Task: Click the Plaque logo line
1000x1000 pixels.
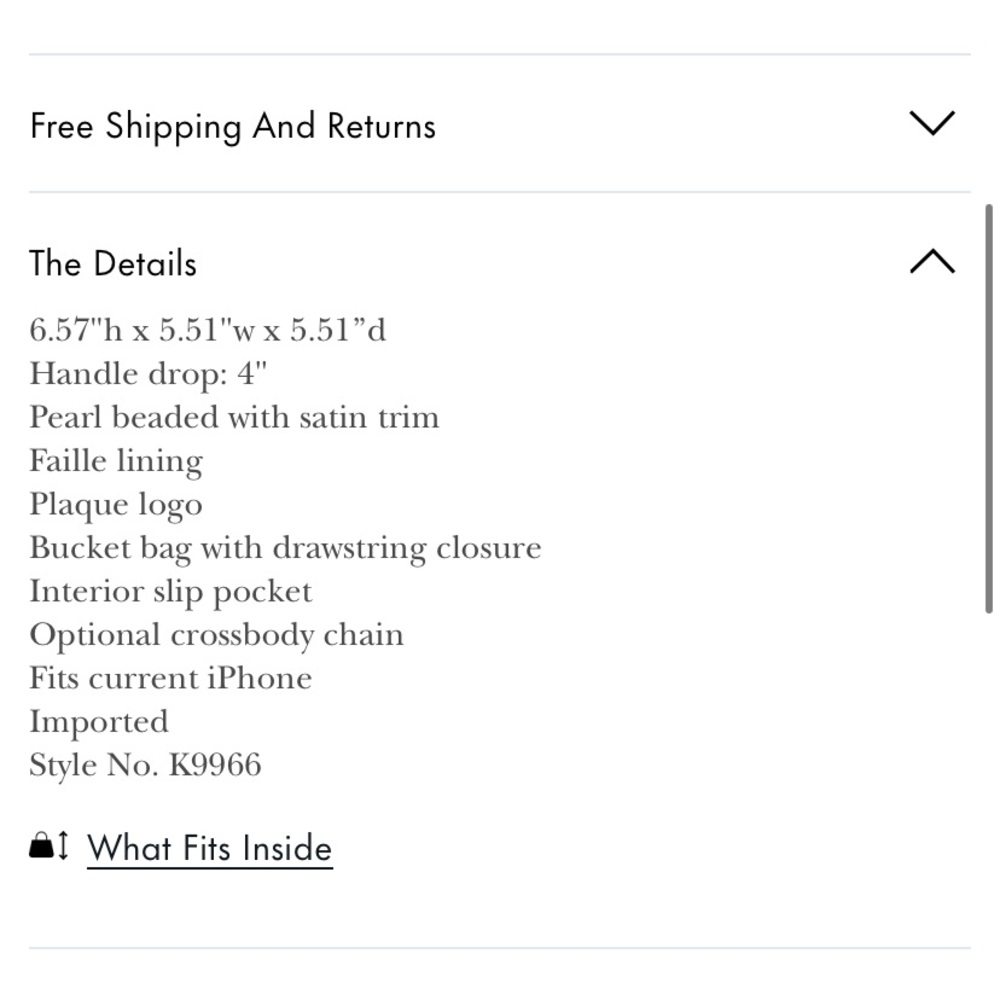Action: 116,504
